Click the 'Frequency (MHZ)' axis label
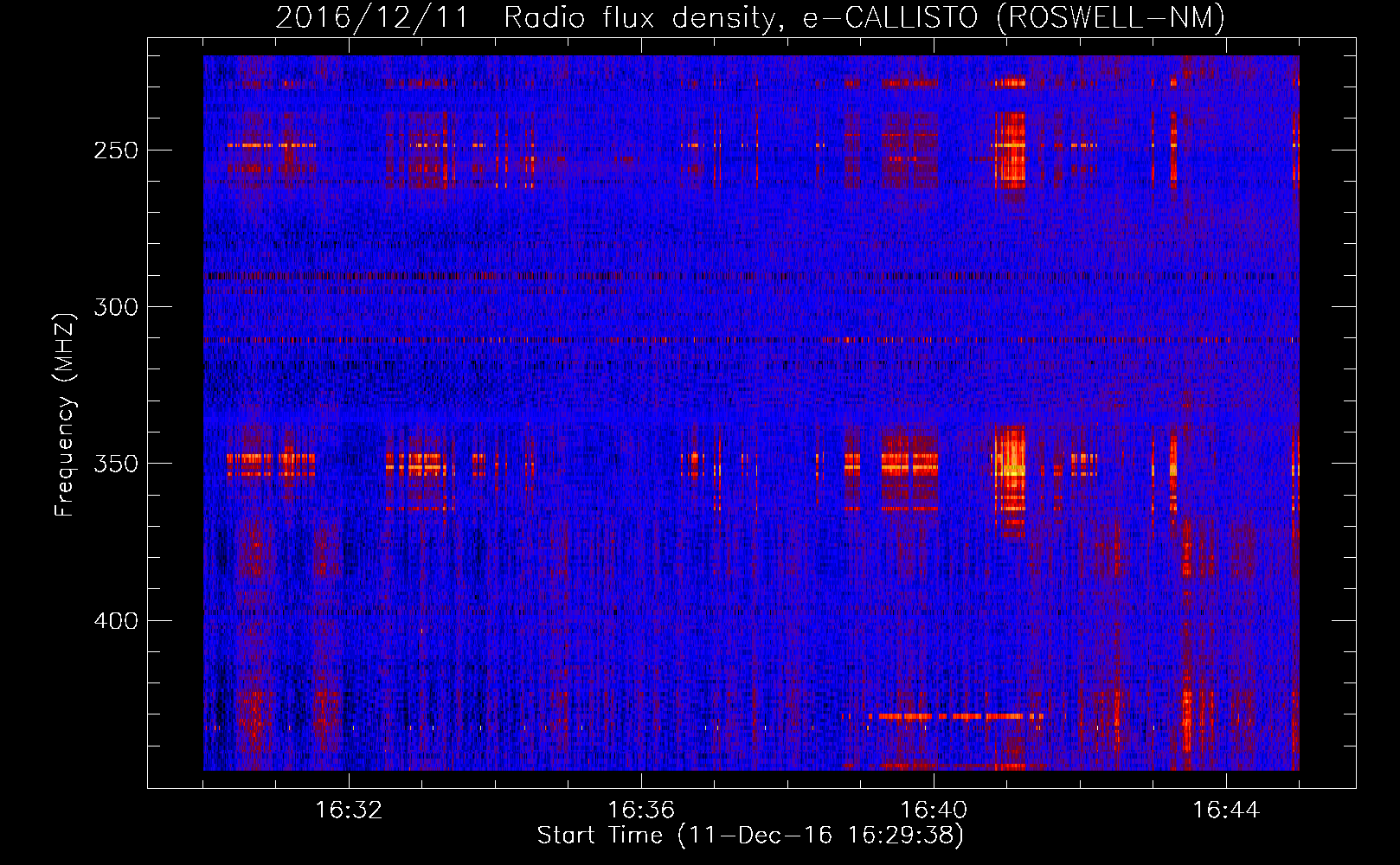1400x865 pixels. point(66,414)
